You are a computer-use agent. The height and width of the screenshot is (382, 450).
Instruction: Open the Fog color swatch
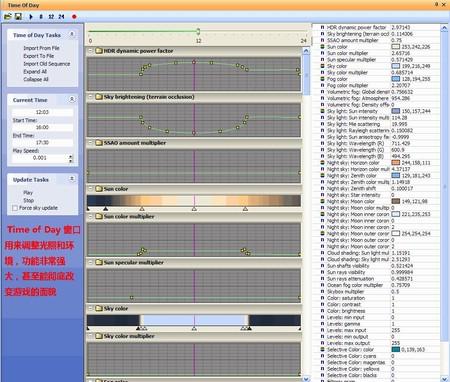(395, 79)
